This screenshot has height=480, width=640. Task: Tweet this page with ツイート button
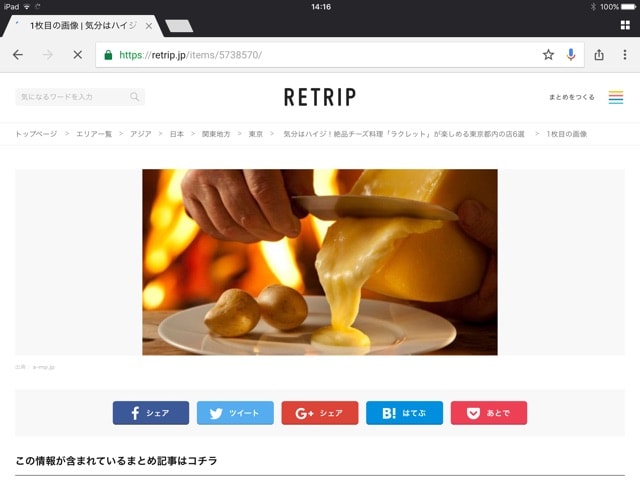click(235, 413)
